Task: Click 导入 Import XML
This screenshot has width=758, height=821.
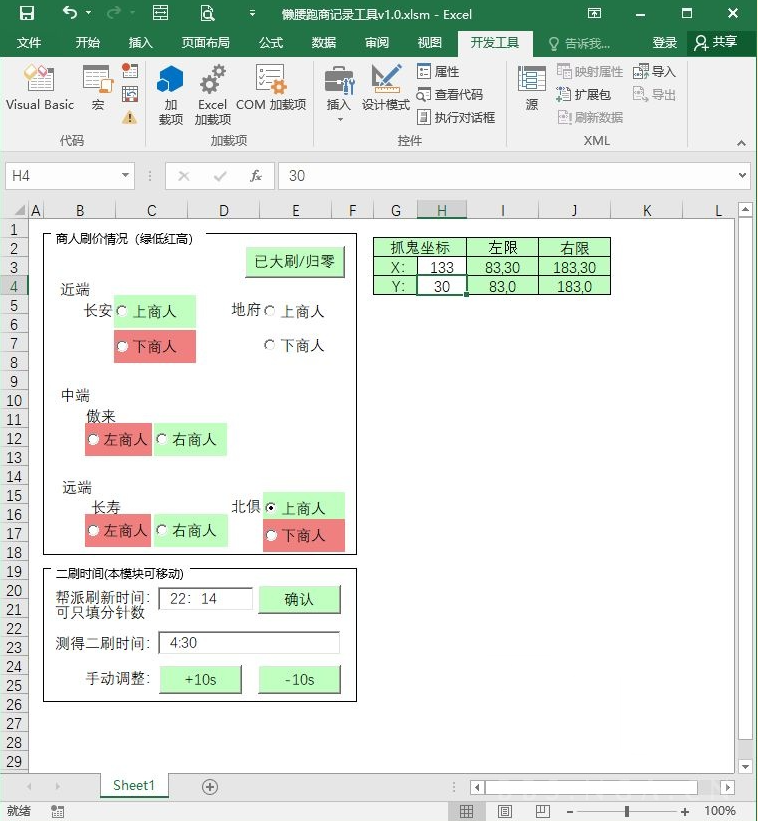Action: click(x=654, y=71)
